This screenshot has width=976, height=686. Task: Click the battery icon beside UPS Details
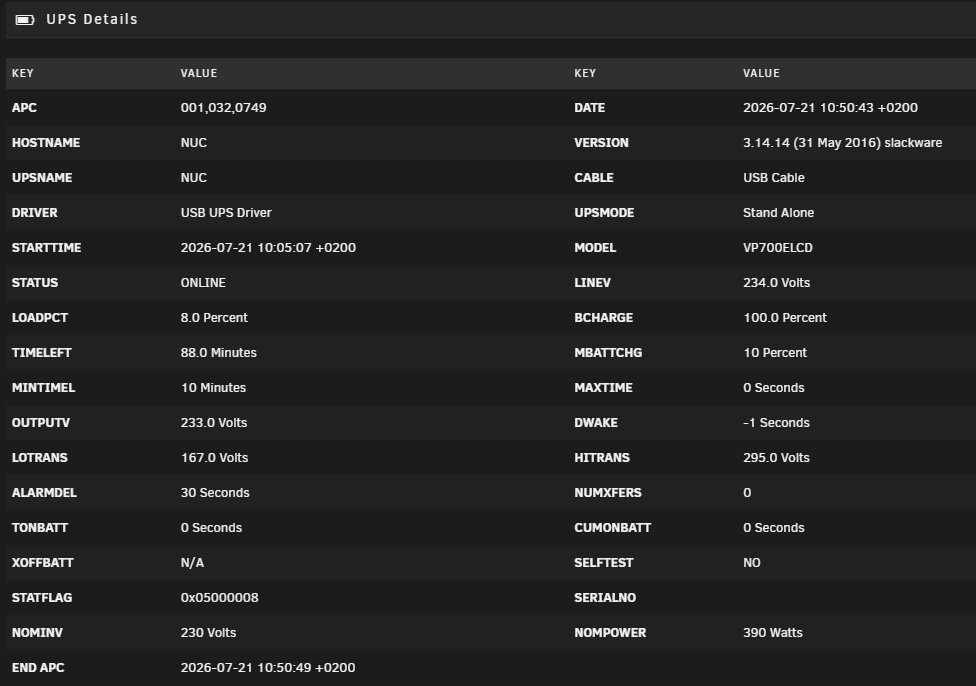coord(25,20)
